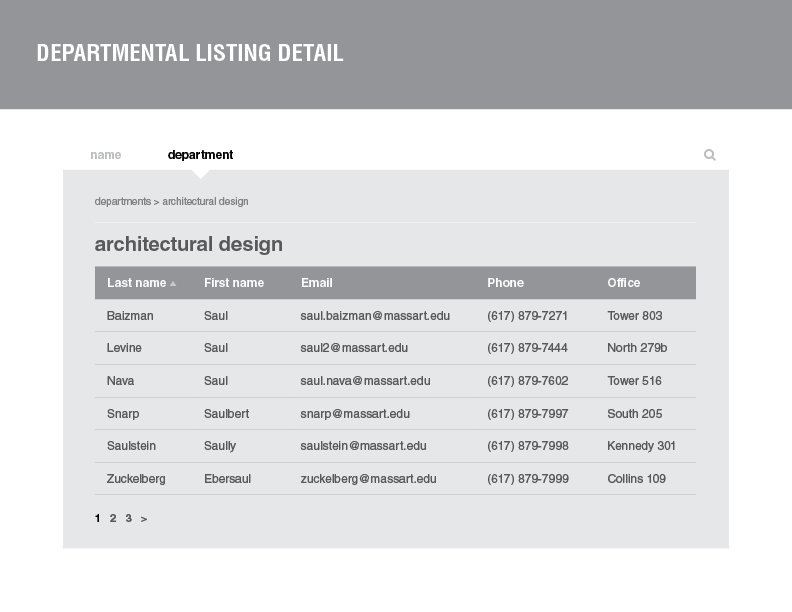Select last name Zuckelberg

(x=136, y=479)
